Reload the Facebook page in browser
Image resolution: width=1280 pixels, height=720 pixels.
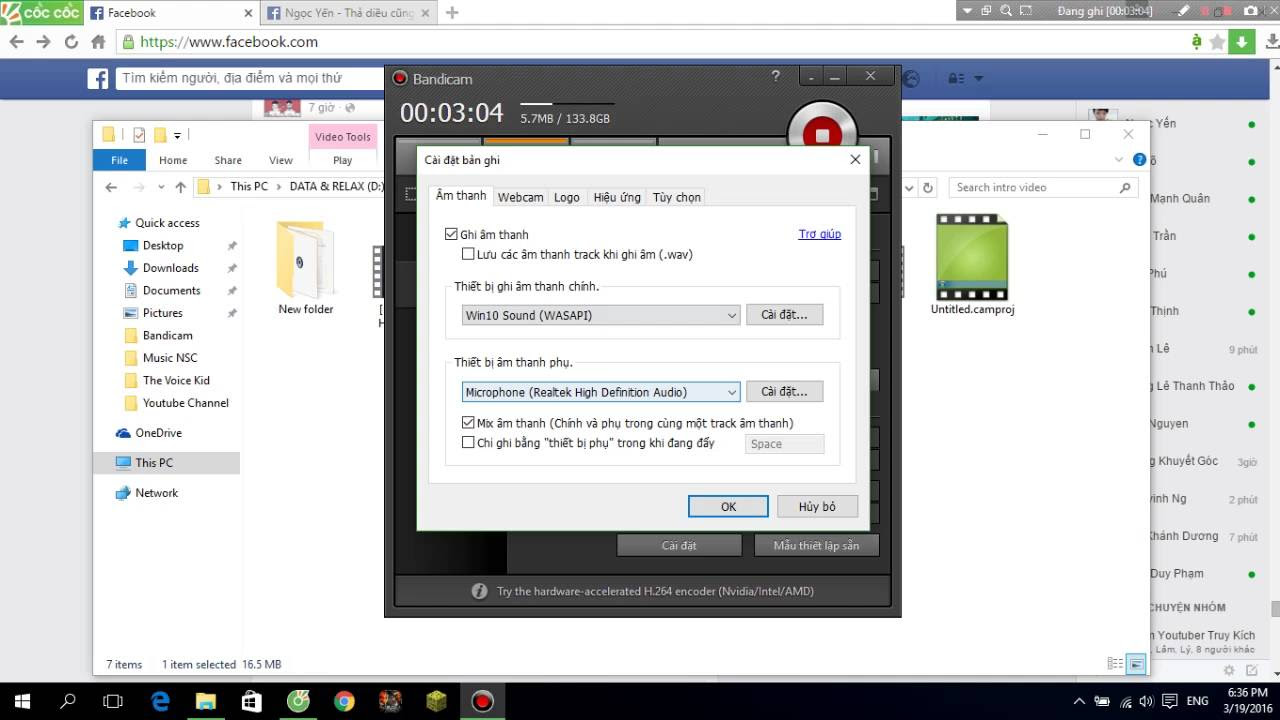(71, 42)
